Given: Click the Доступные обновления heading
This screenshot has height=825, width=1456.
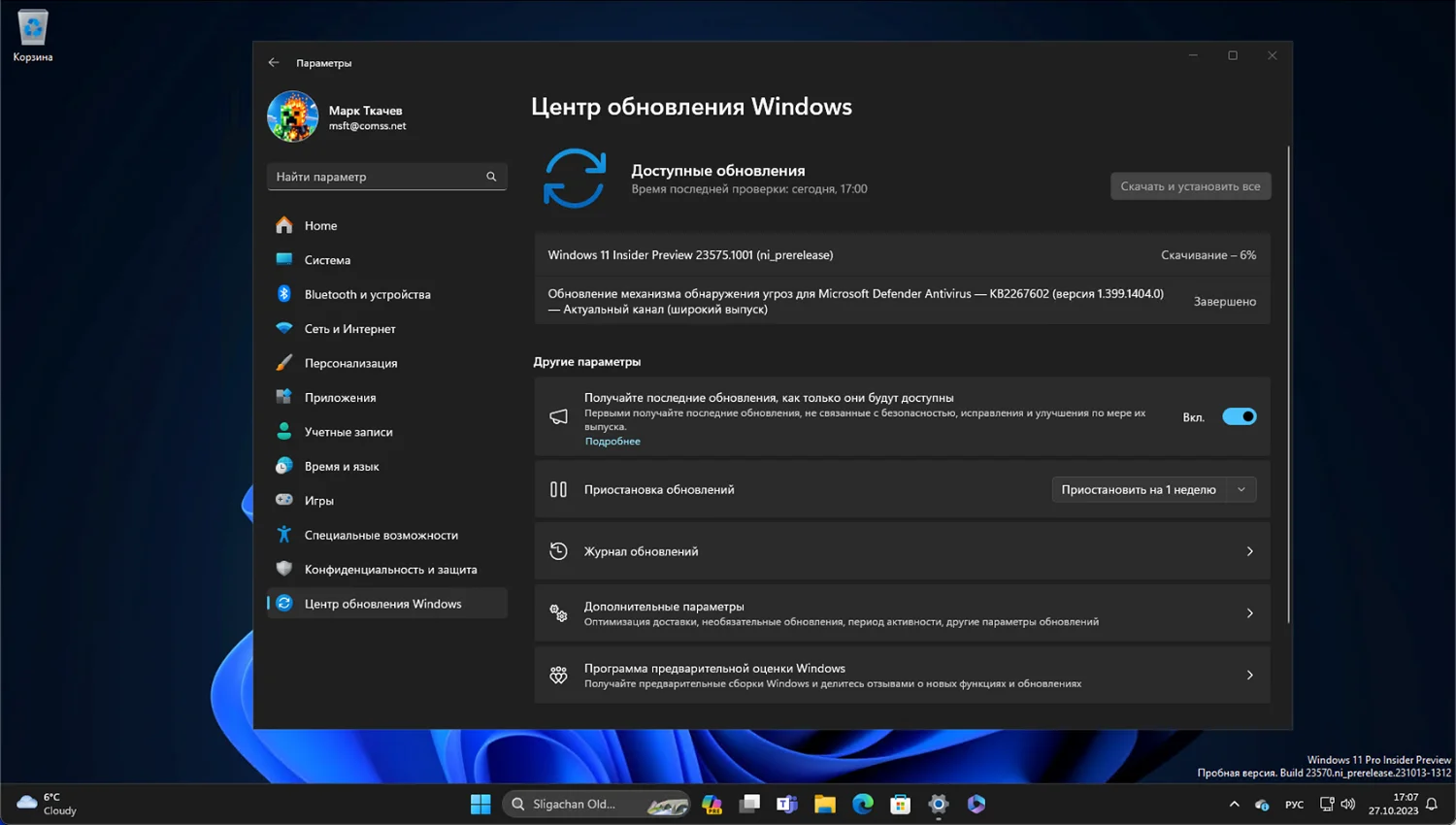Looking at the screenshot, I should pos(718,170).
